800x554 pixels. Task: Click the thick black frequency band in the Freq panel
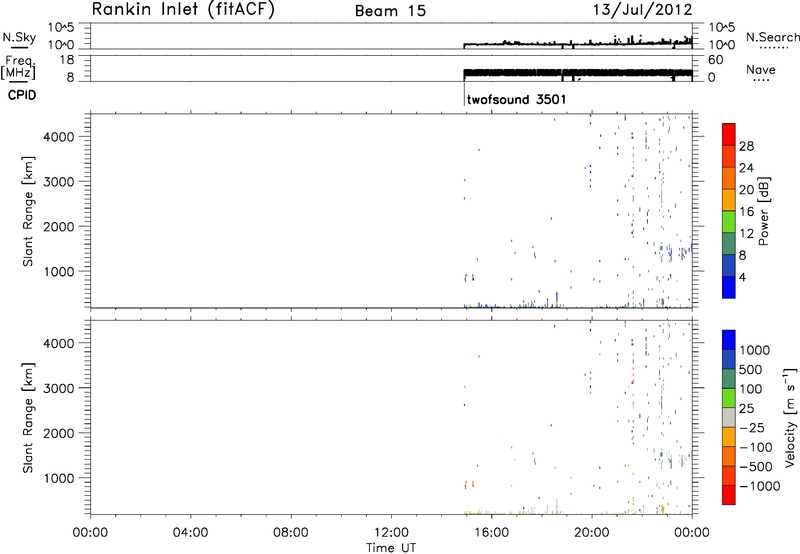tap(578, 73)
